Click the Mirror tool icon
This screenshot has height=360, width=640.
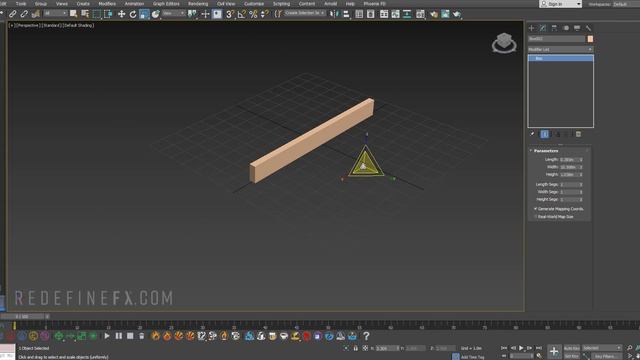click(334, 14)
